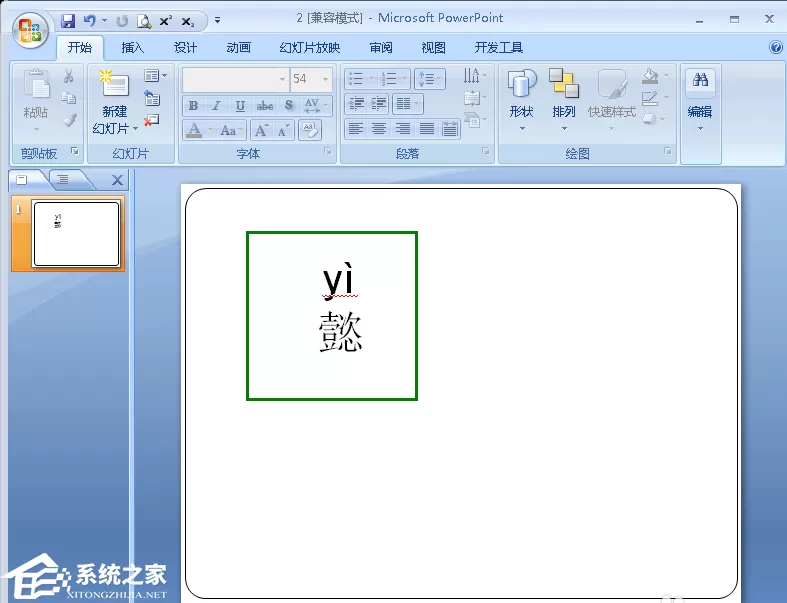Toggle underline formatting
Screen dimensions: 787x603
(x=240, y=105)
